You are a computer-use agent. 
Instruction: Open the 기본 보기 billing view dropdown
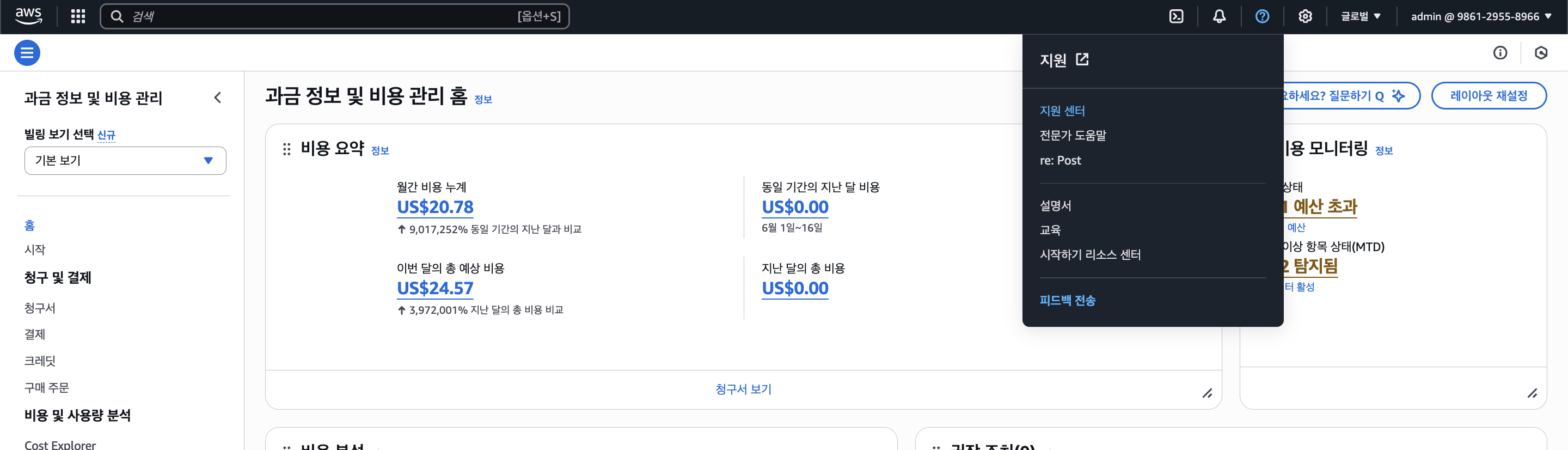tap(125, 161)
